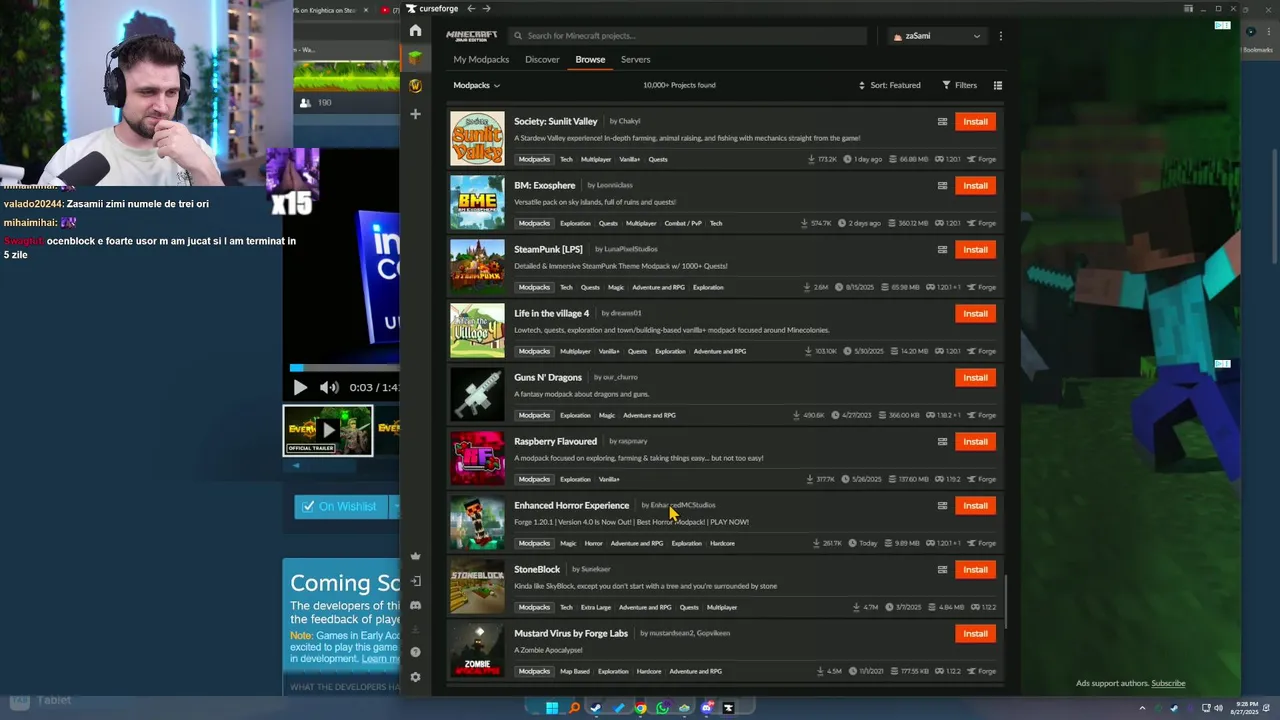This screenshot has height=720, width=1280.
Task: Open the crown premium icon in sidebar
Action: 415,556
